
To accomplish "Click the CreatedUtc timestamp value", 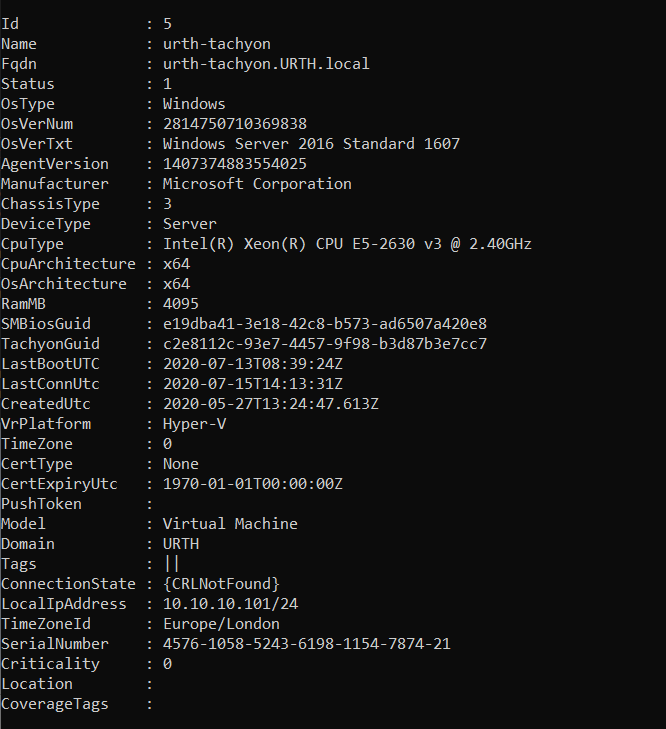I will point(271,404).
